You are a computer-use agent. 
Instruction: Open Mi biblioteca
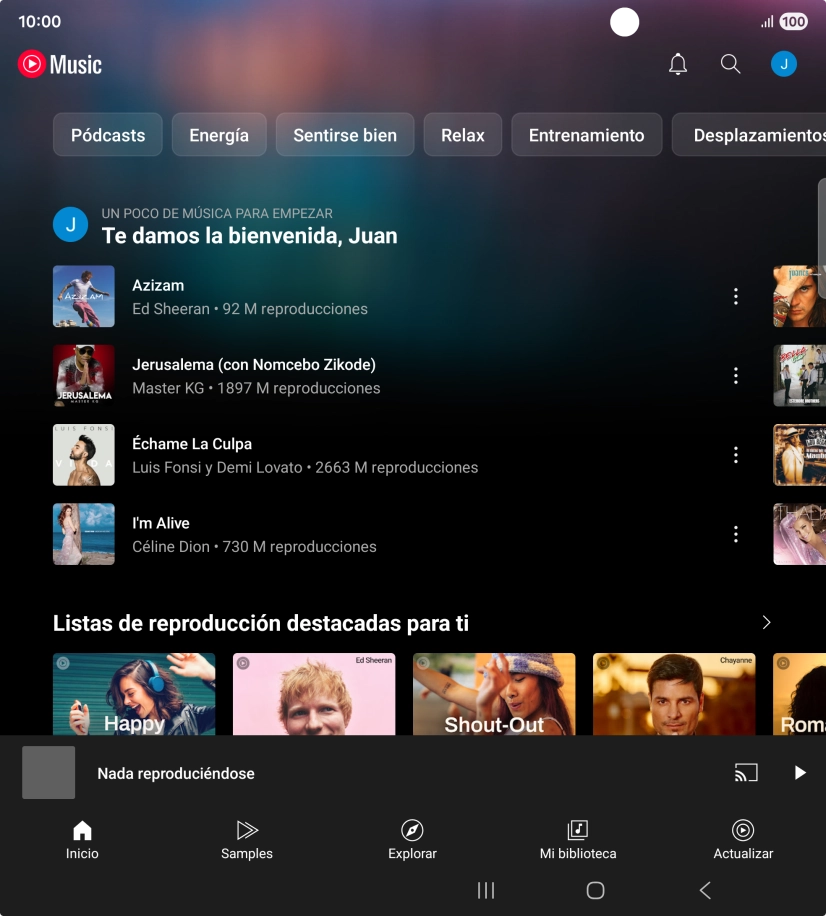coord(578,840)
